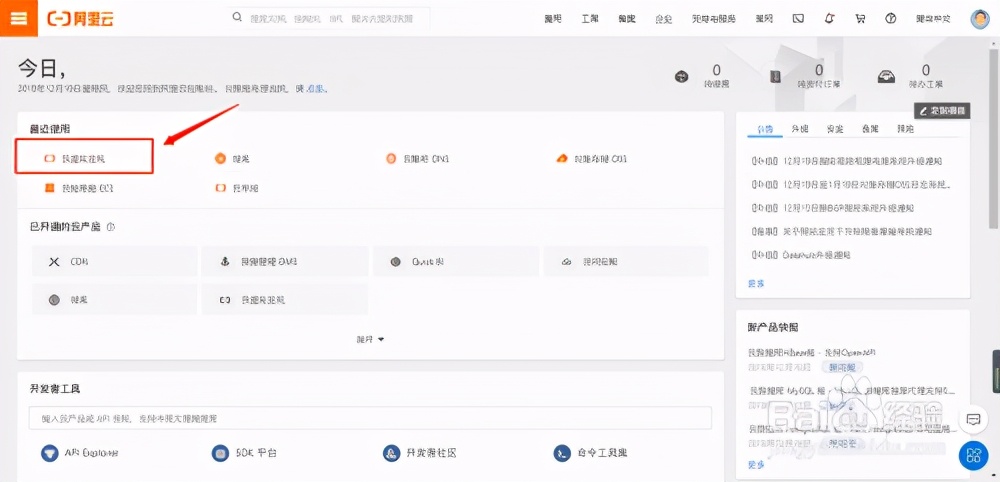Open the first recently used product entry
Image resolution: width=1000 pixels, height=482 pixels.
(84, 157)
